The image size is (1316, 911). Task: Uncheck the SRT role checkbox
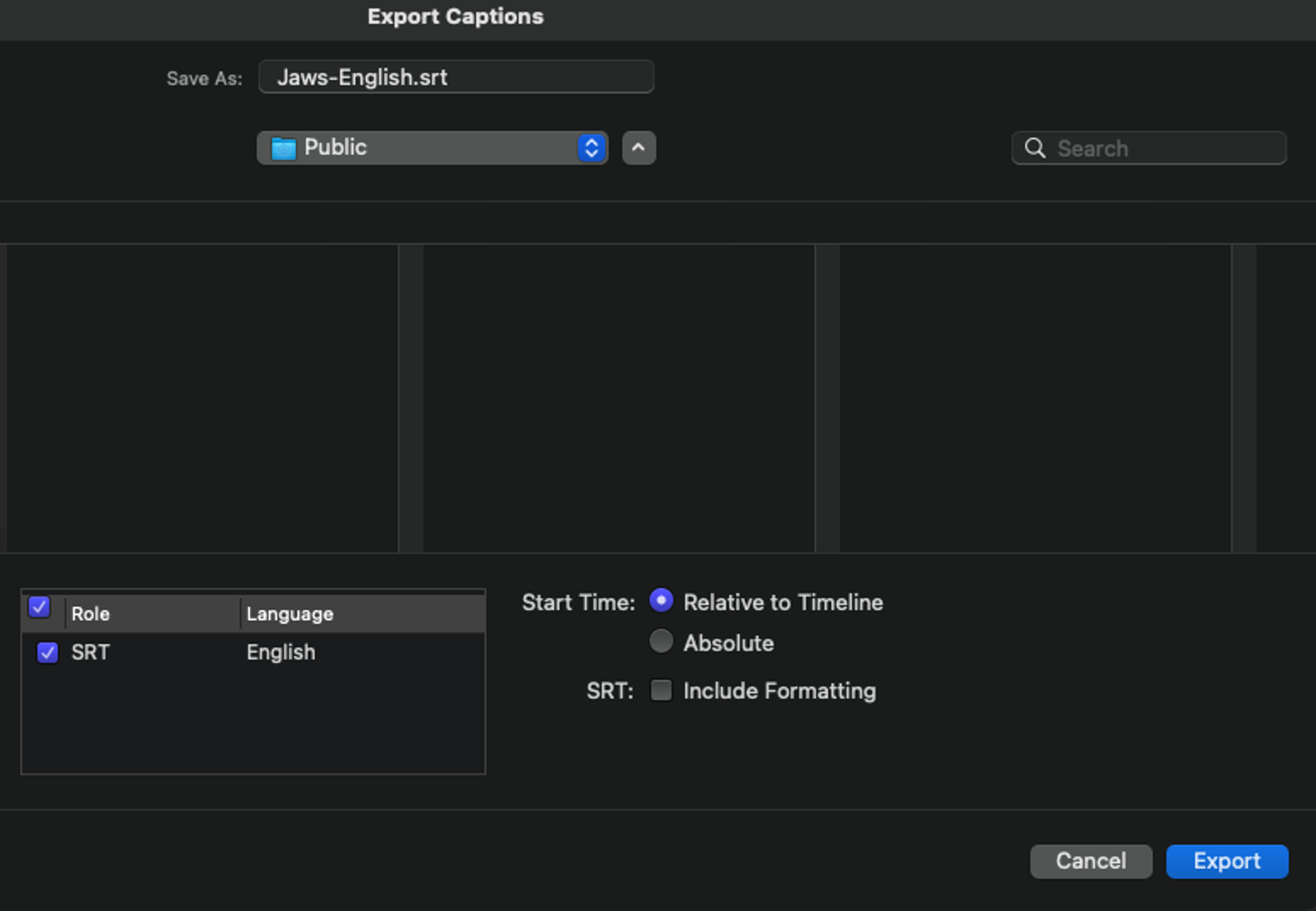point(48,652)
